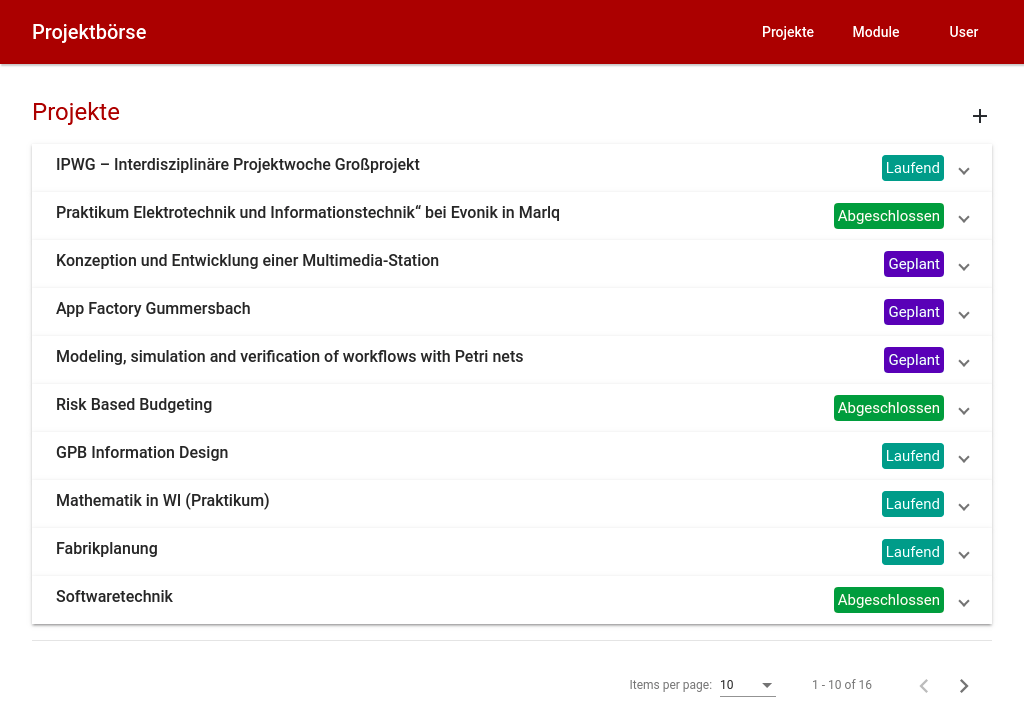Select the Praktikum Elektrotechnik bei Evonik title

click(308, 213)
